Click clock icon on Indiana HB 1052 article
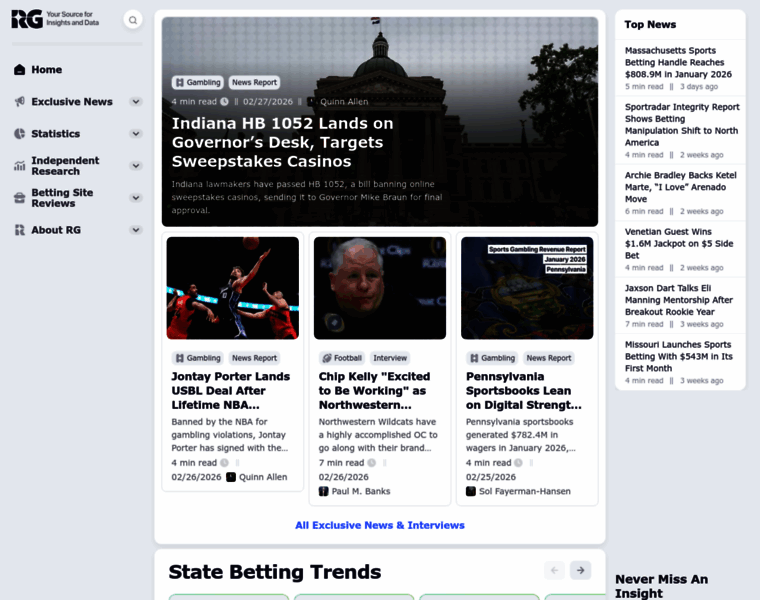Image resolution: width=760 pixels, height=600 pixels. click(224, 101)
